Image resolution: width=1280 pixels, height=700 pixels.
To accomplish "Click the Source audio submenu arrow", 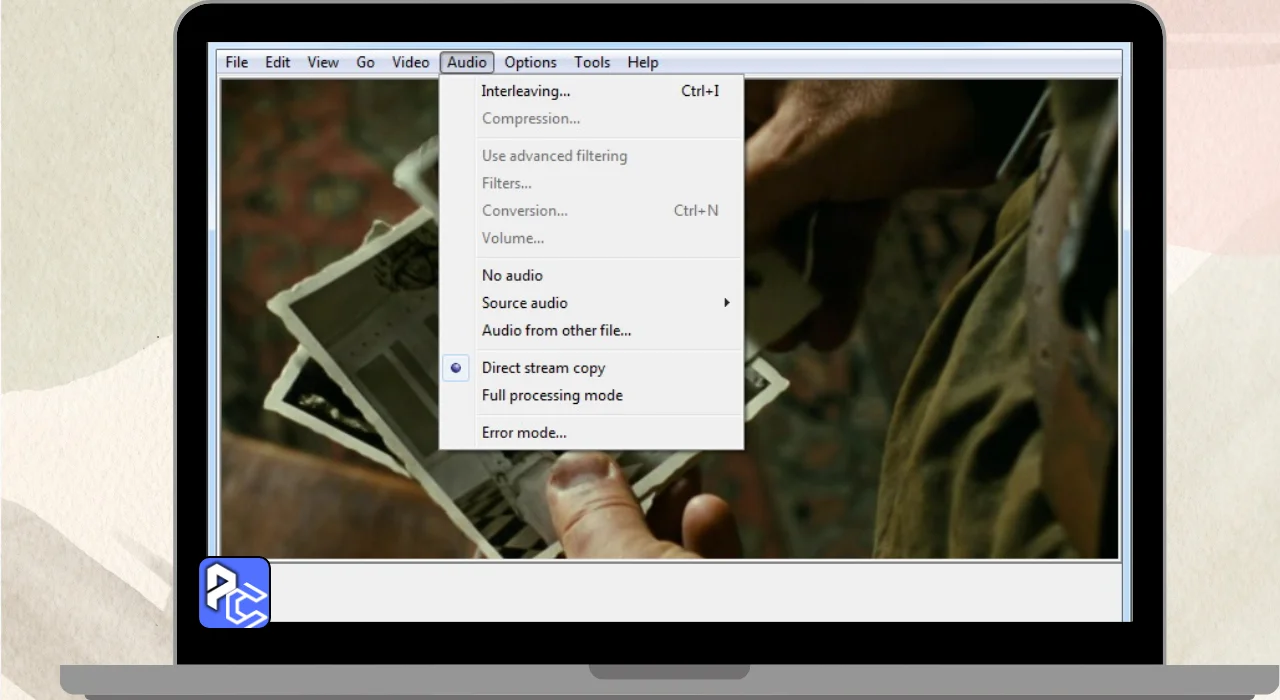I will click(727, 303).
